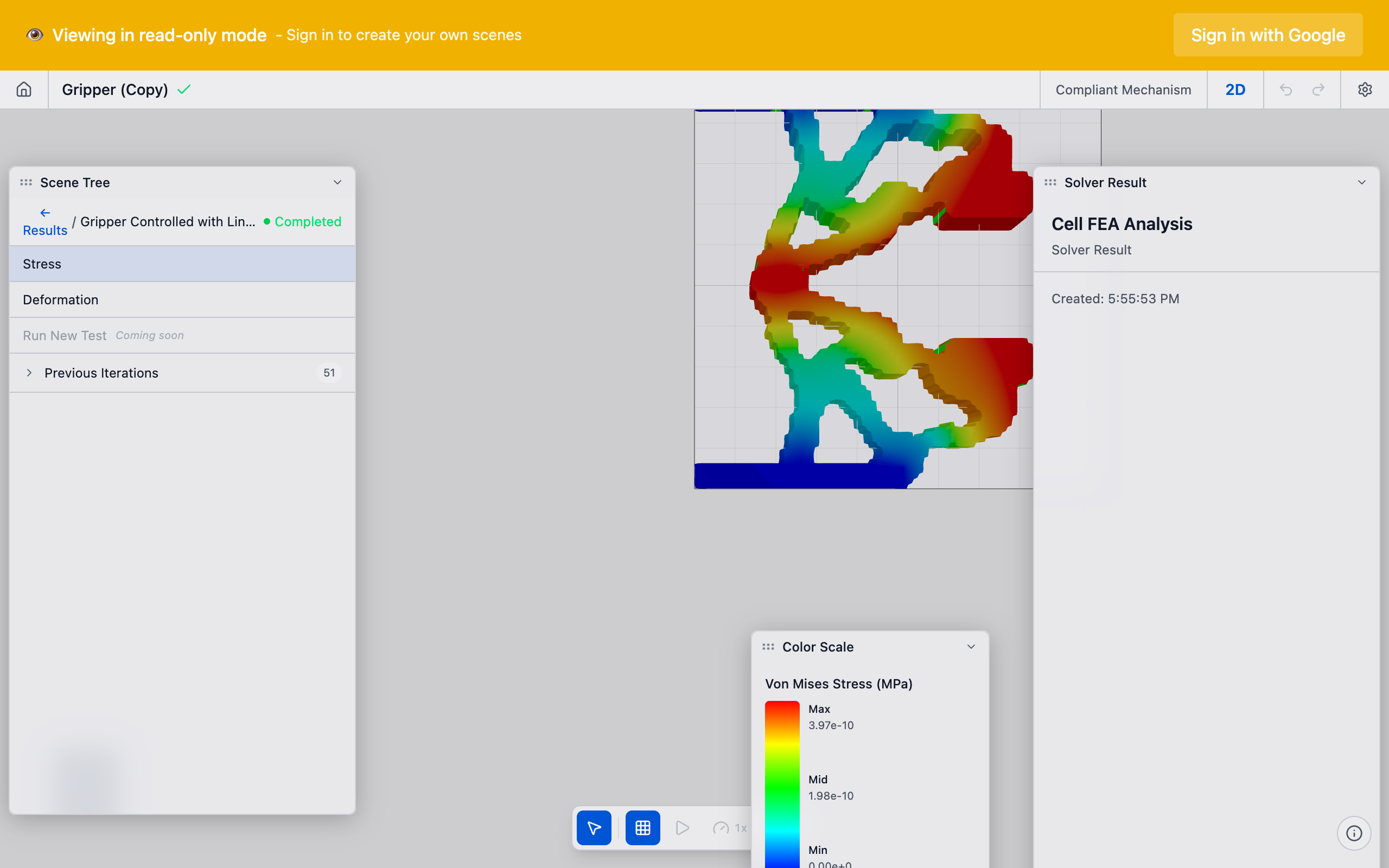The height and width of the screenshot is (868, 1389).
Task: Click the Max value 3.97e-10
Action: tap(831, 725)
